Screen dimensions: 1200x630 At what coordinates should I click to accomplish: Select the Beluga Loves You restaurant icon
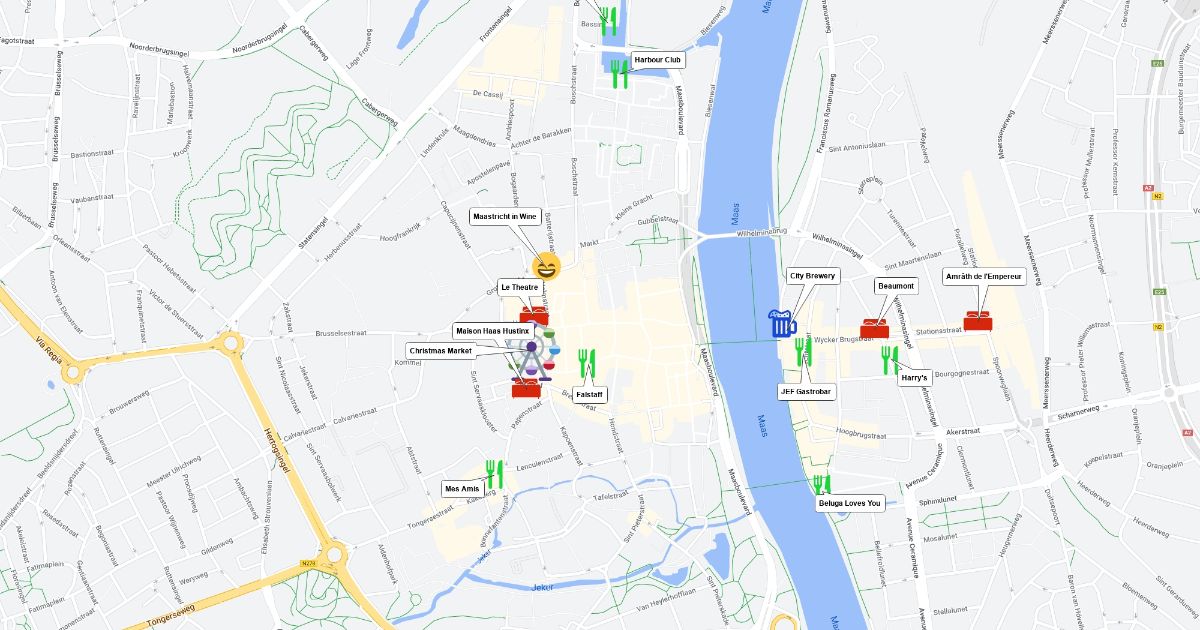821,487
